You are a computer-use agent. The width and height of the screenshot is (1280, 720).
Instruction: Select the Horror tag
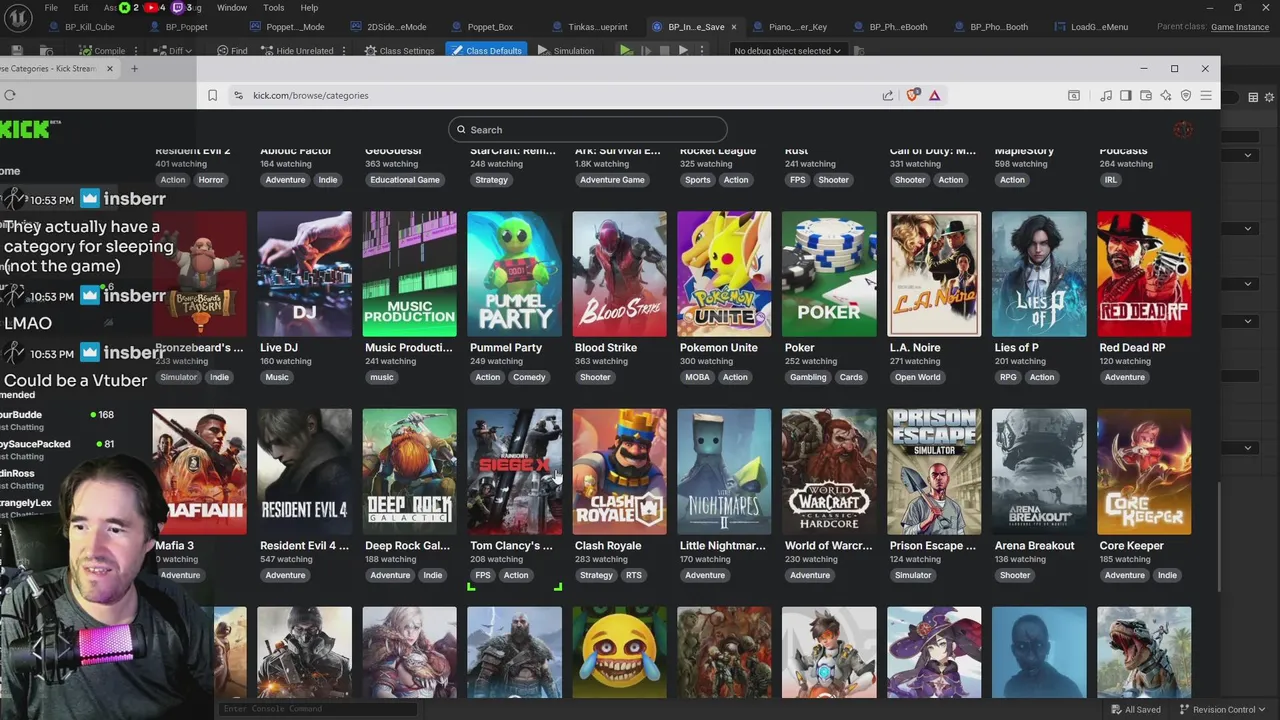coord(211,180)
